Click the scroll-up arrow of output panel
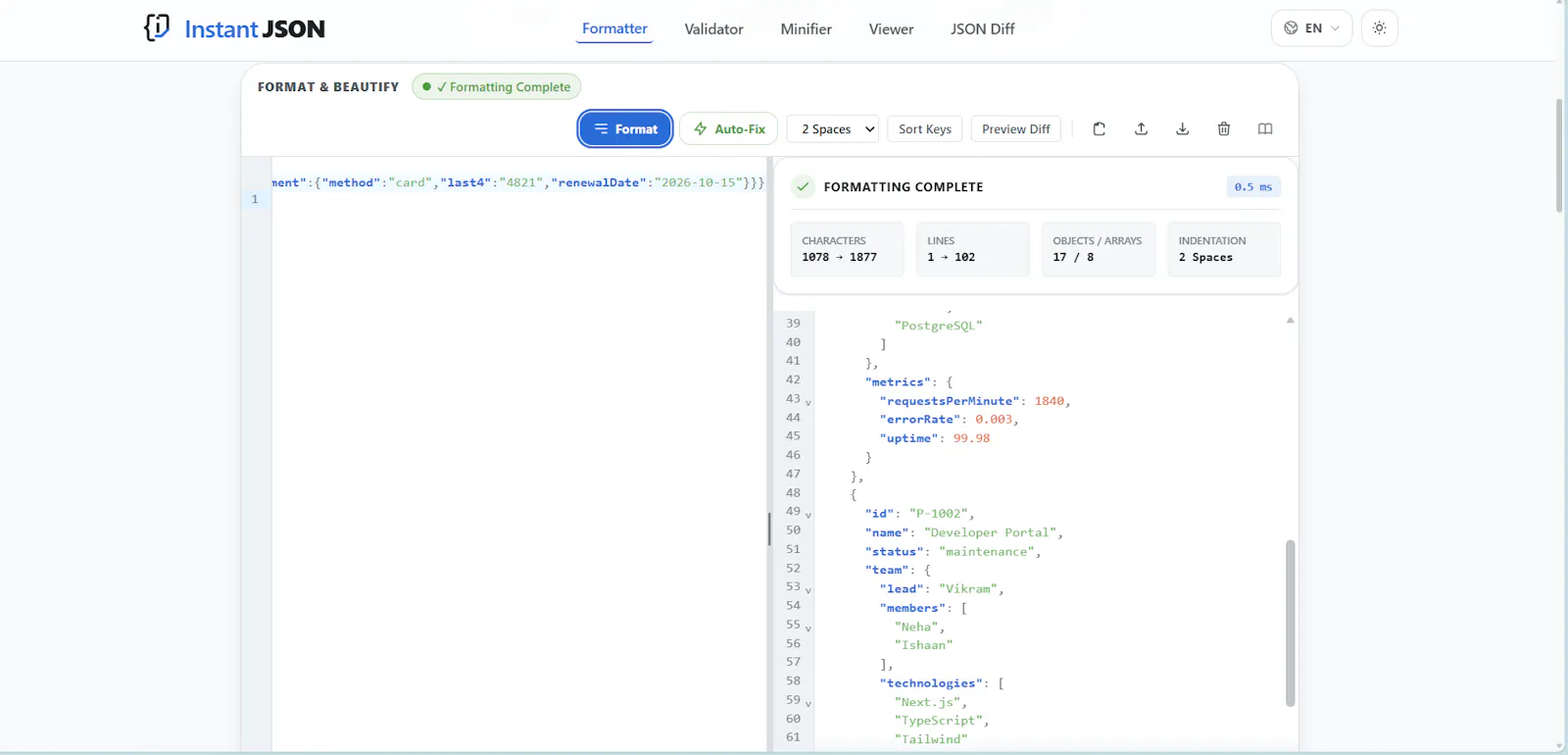Image resolution: width=1568 pixels, height=755 pixels. pos(1291,320)
